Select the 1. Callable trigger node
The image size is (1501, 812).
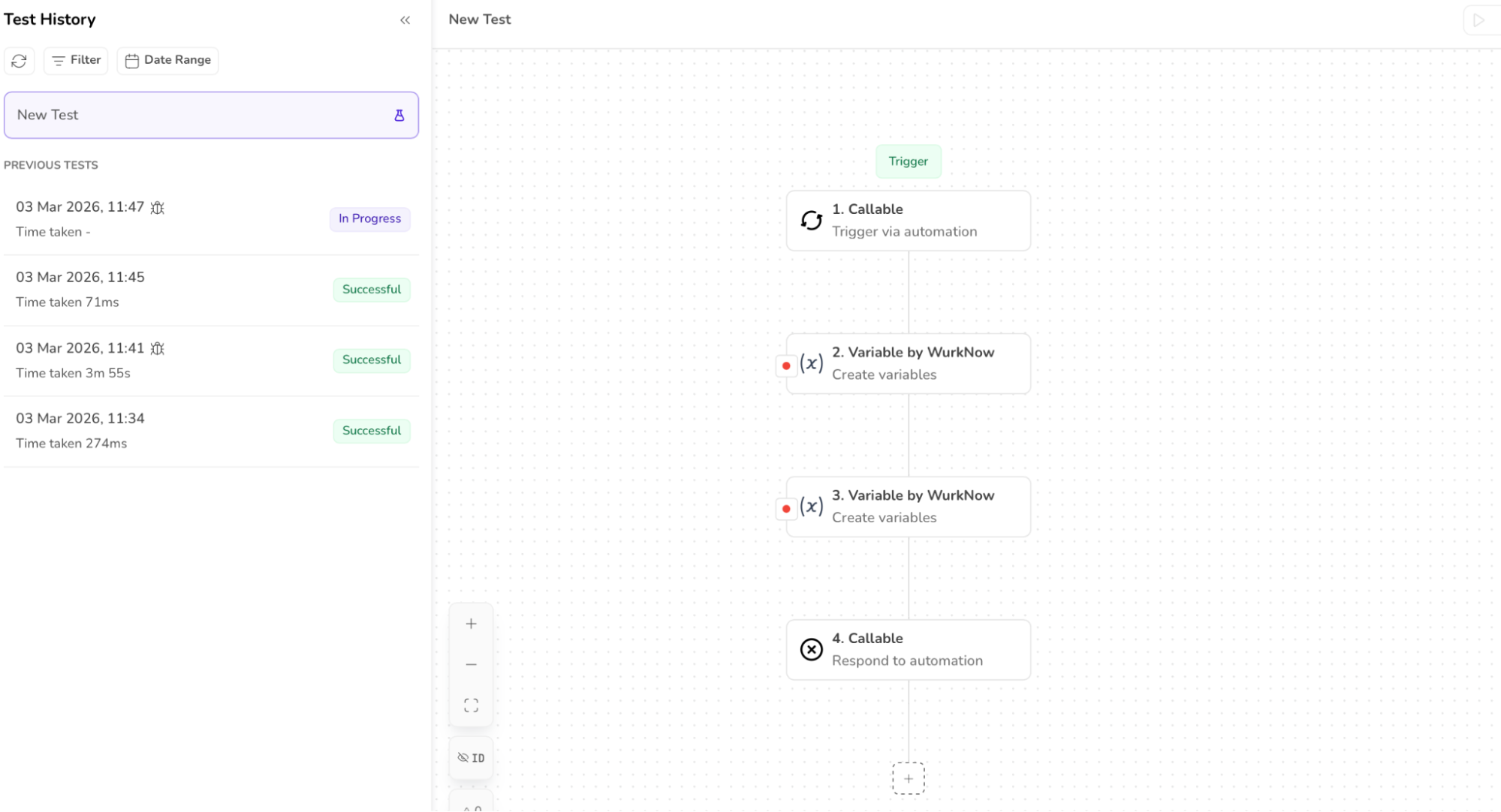click(x=908, y=221)
